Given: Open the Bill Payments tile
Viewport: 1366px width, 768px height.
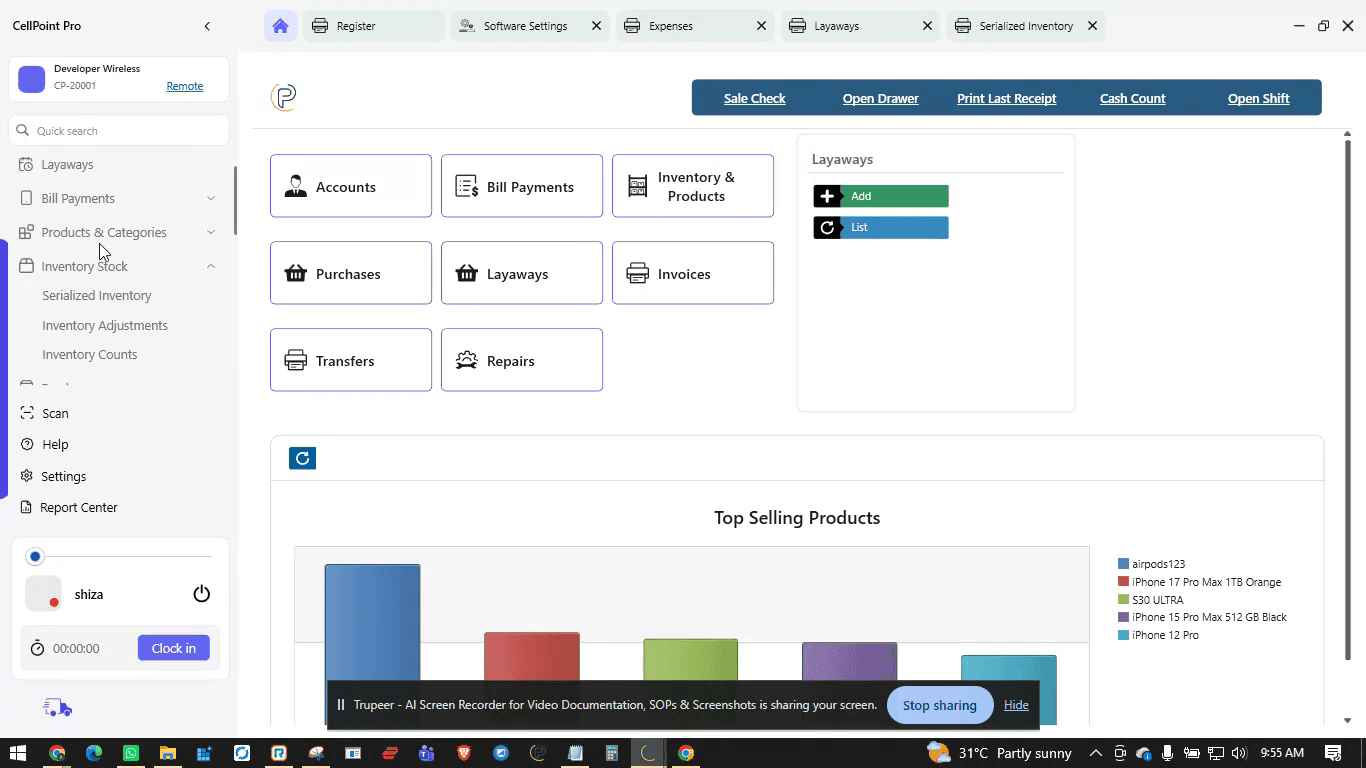Looking at the screenshot, I should (522, 186).
